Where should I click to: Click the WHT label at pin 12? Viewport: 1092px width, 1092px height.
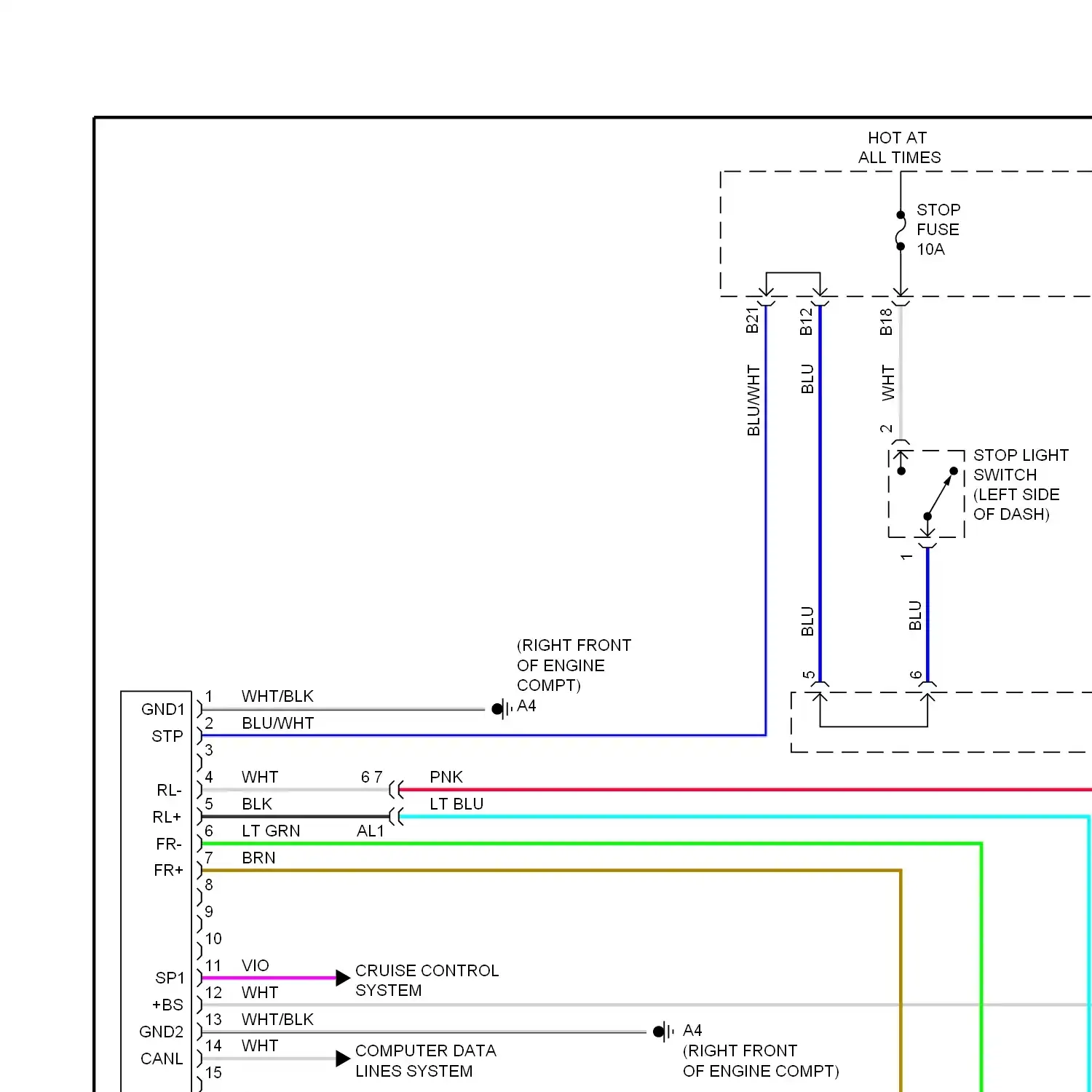click(260, 992)
